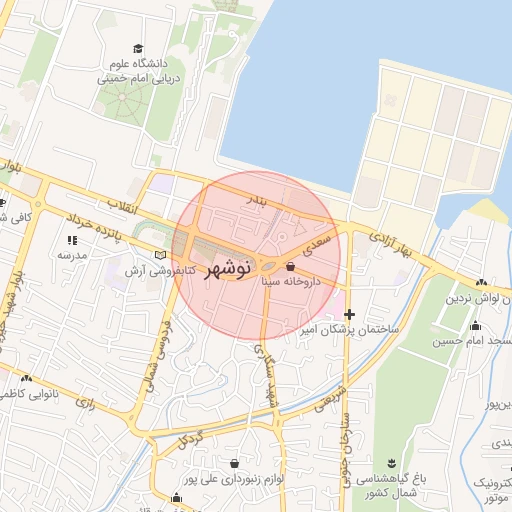Click the انقلاب street label

coord(122,206)
